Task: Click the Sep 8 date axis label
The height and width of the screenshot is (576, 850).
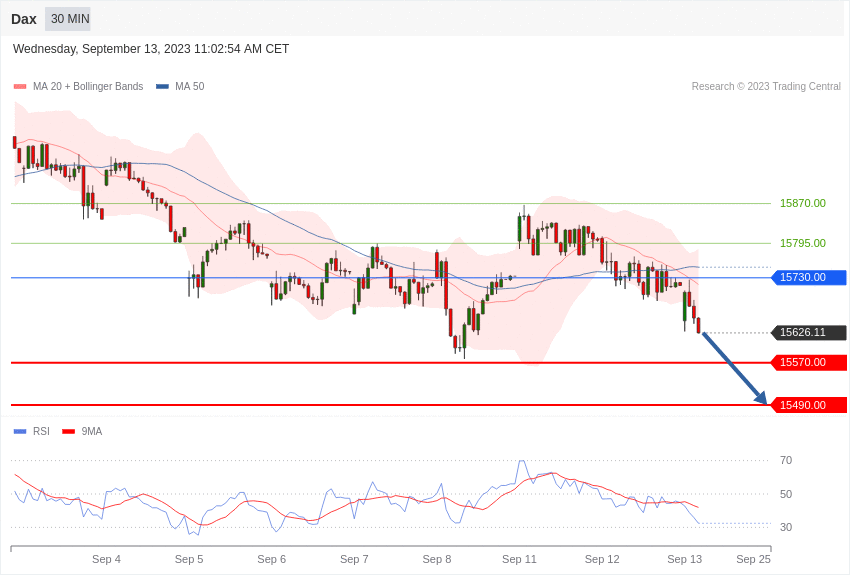Action: [x=437, y=559]
